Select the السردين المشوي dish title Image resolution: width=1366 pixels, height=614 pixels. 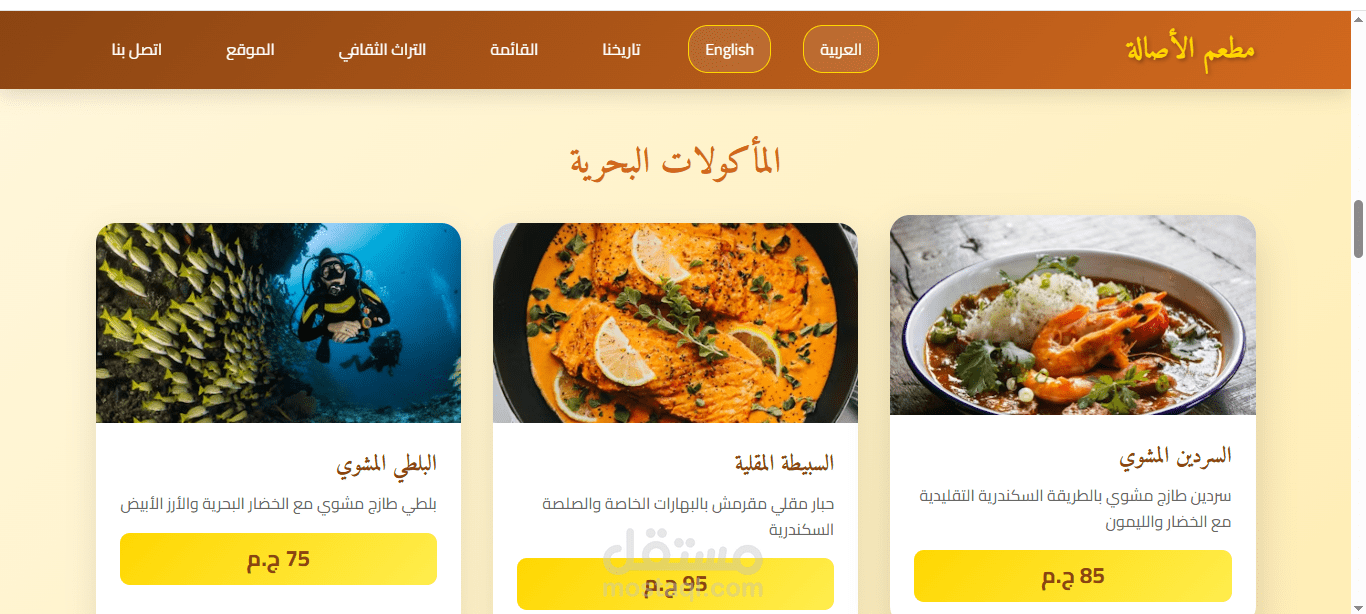click(x=1175, y=456)
